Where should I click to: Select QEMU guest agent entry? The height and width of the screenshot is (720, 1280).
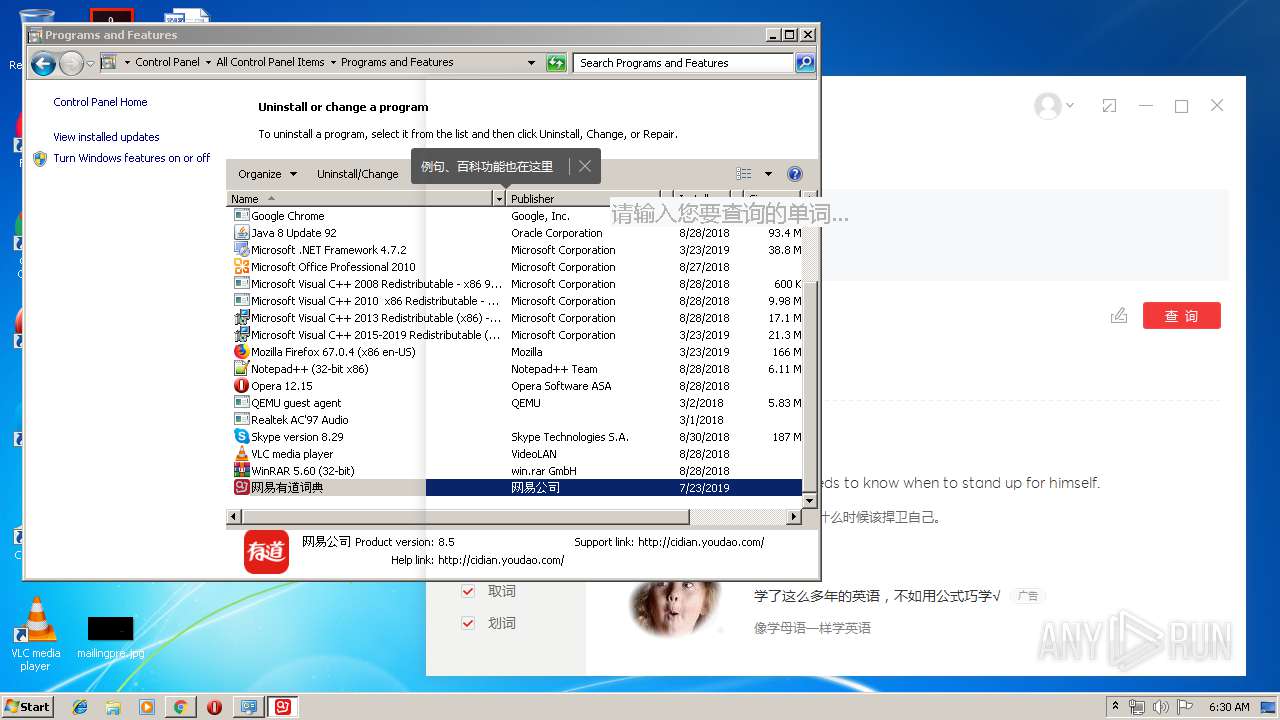point(296,403)
